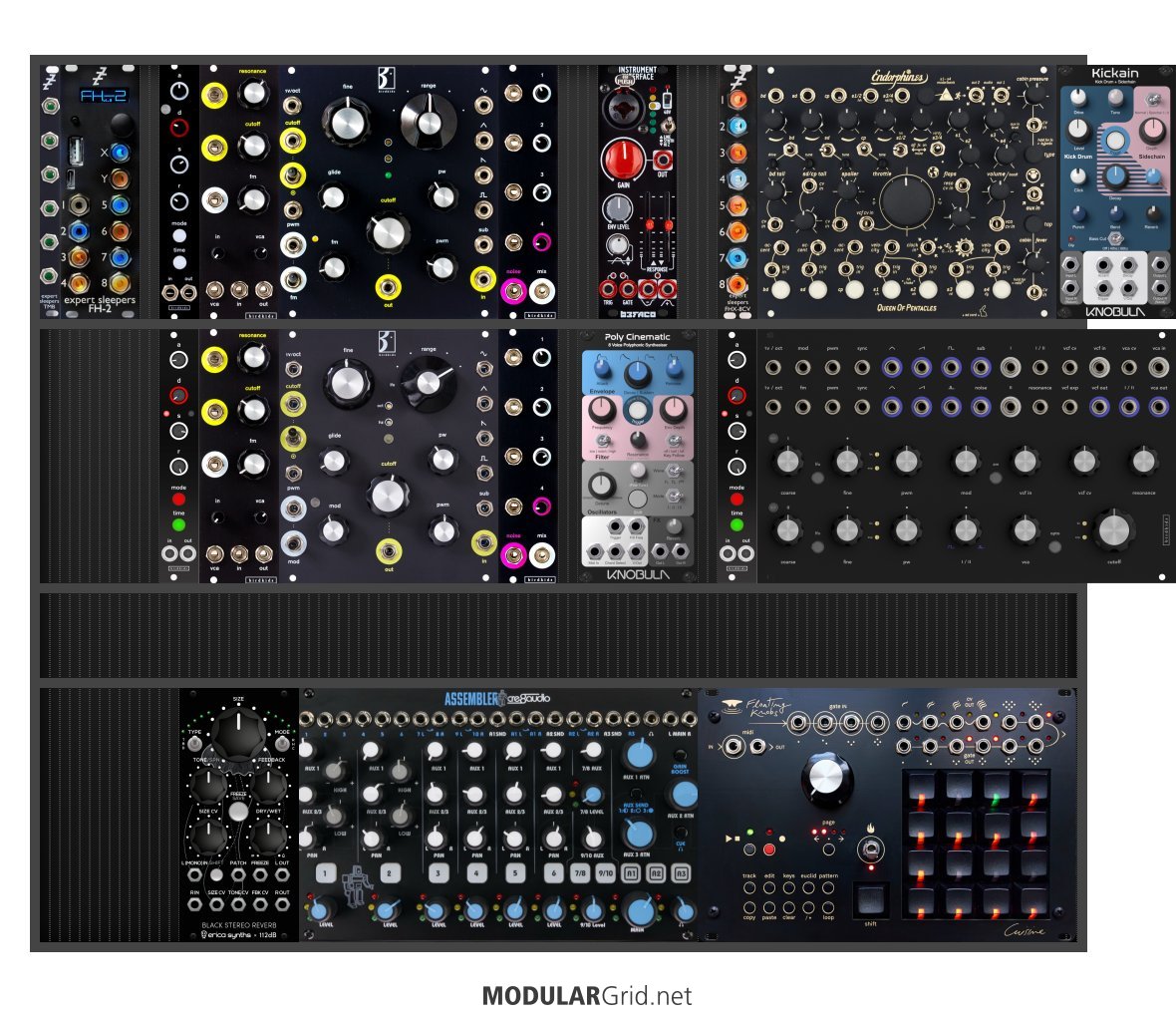Image resolution: width=1176 pixels, height=1017 pixels.
Task: Flip the MODE switch on Black Stereo Reverb
Action: [x=282, y=743]
